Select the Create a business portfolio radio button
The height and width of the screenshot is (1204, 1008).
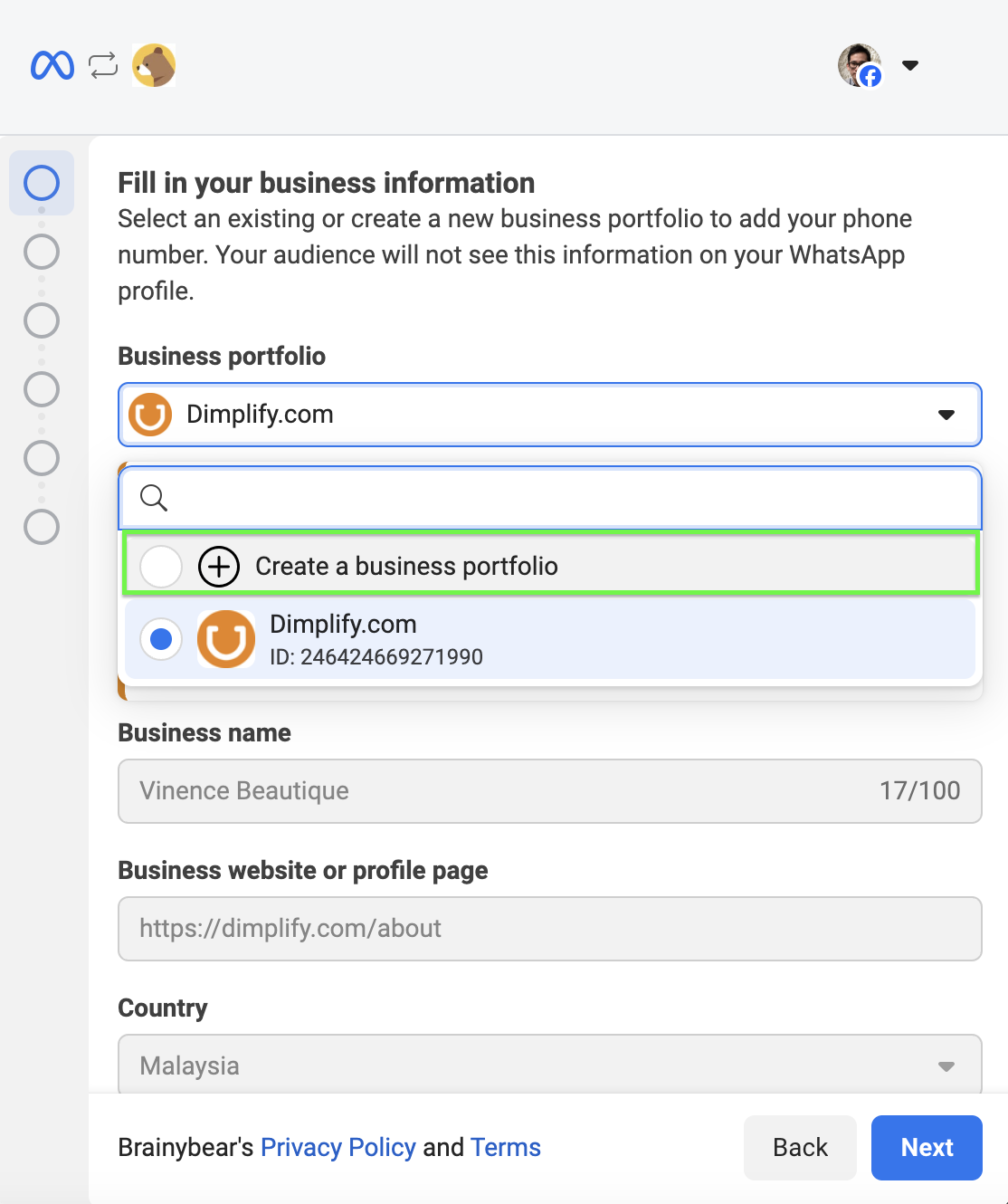161,567
